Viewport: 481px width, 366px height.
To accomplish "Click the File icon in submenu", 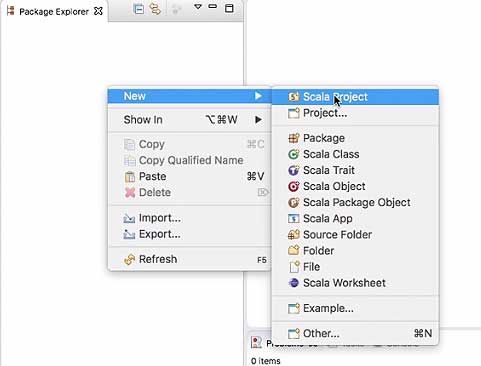I will 294,267.
